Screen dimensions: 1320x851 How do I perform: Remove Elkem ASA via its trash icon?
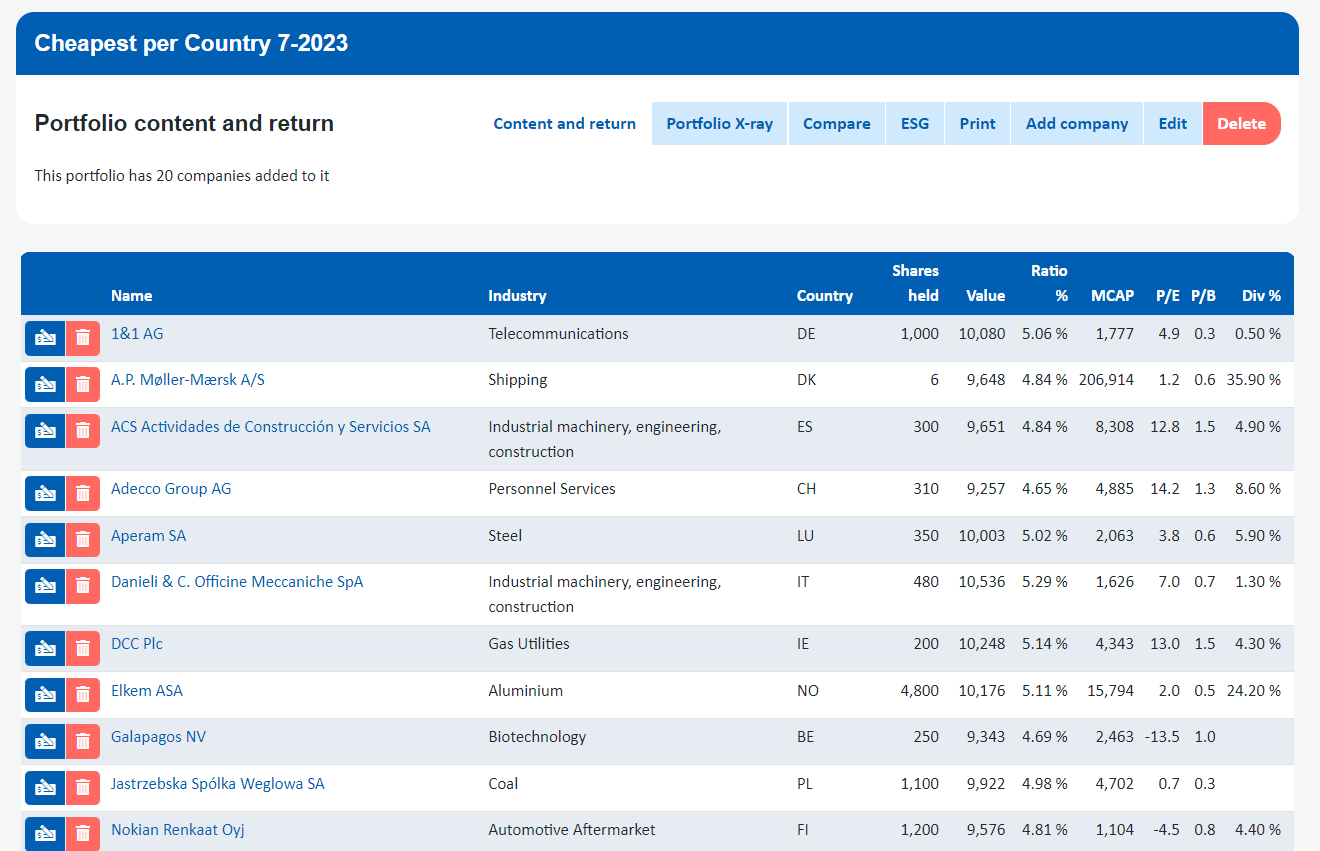tap(83, 695)
